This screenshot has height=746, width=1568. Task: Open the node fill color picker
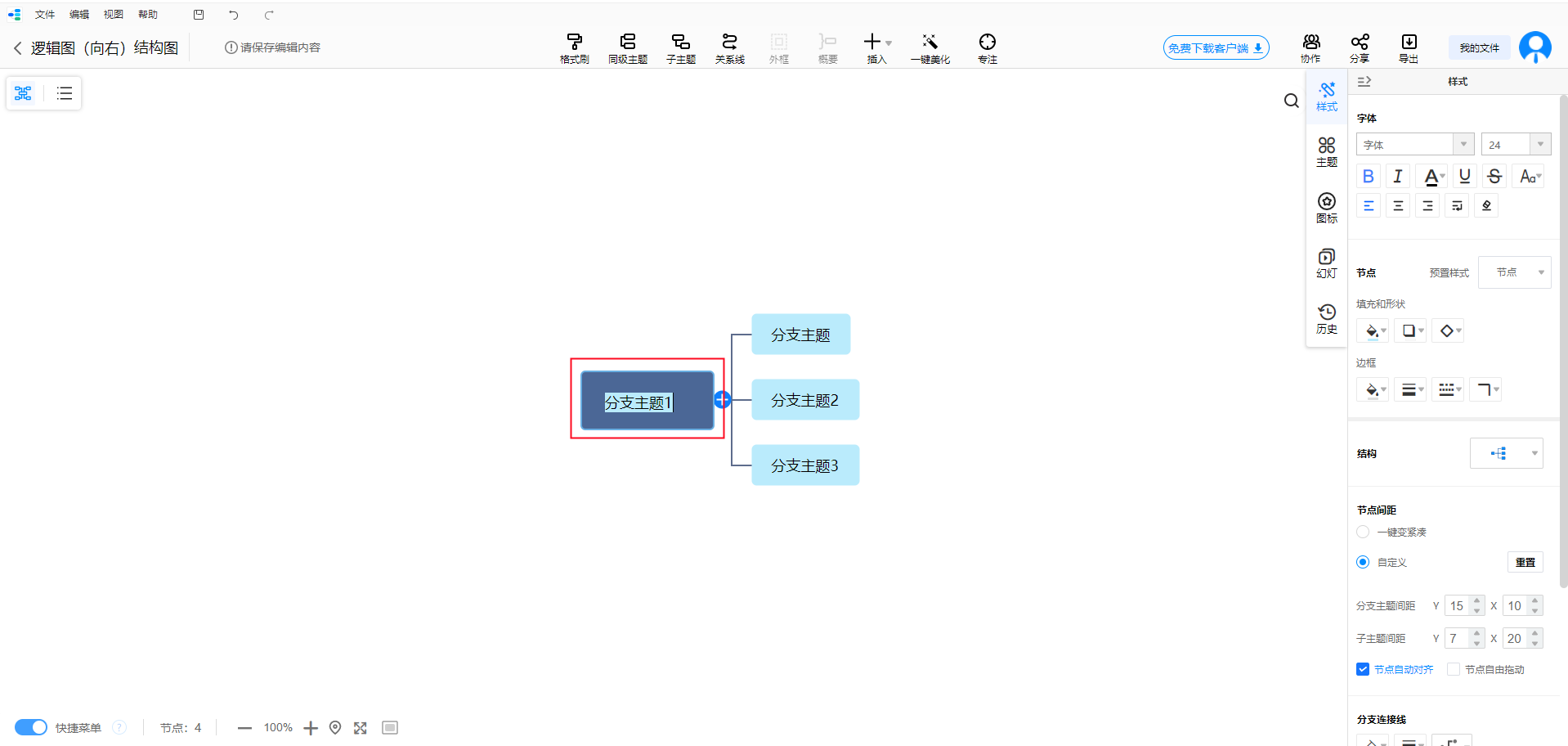click(x=1372, y=331)
